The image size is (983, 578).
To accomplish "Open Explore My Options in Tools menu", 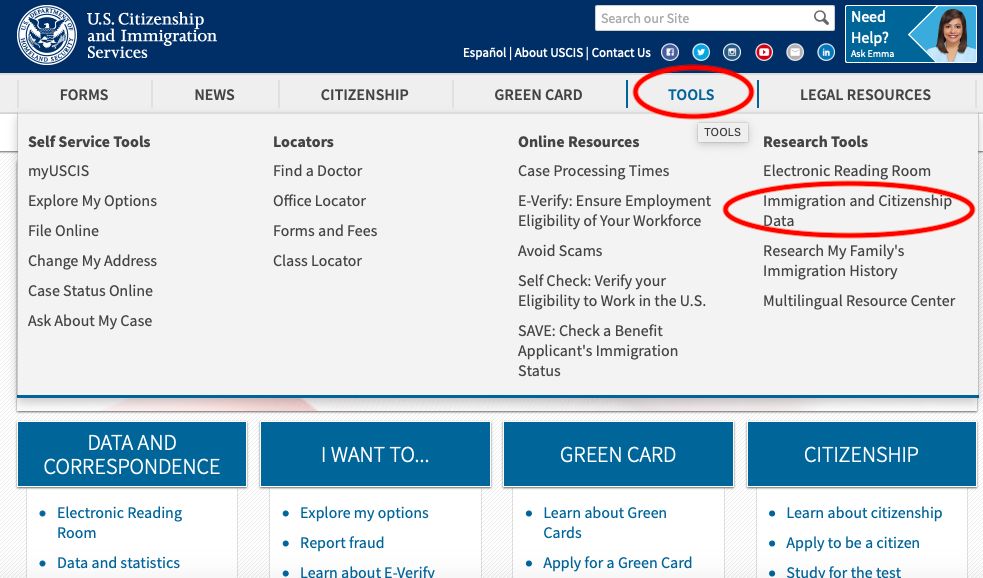I will point(92,201).
